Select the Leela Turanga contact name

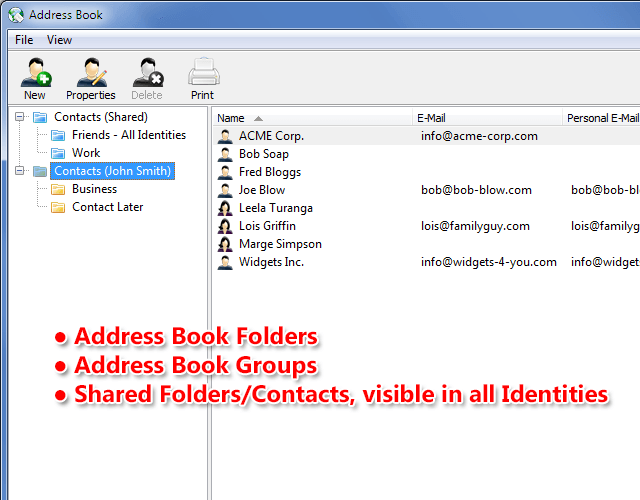276,208
